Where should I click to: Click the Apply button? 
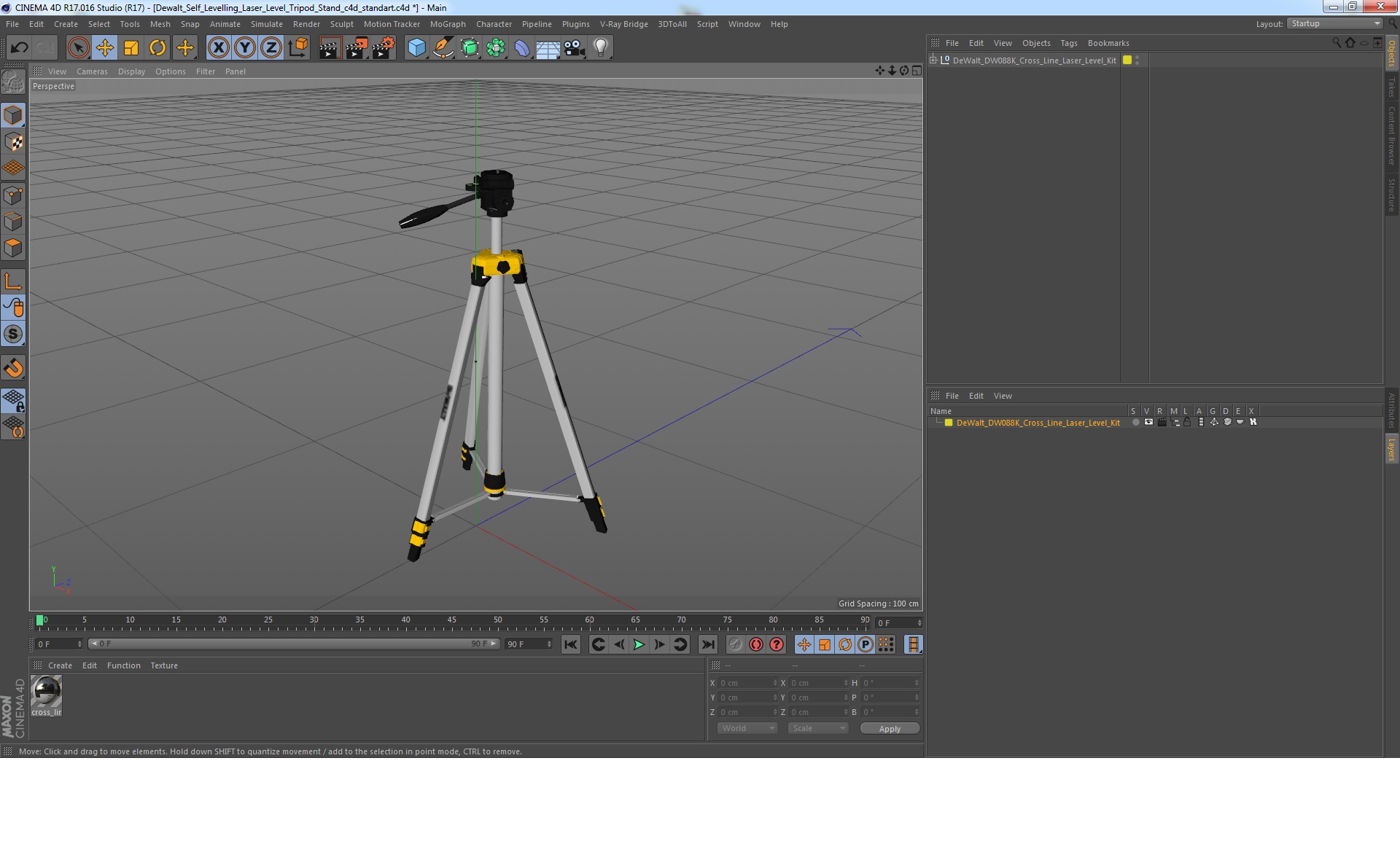tap(889, 729)
